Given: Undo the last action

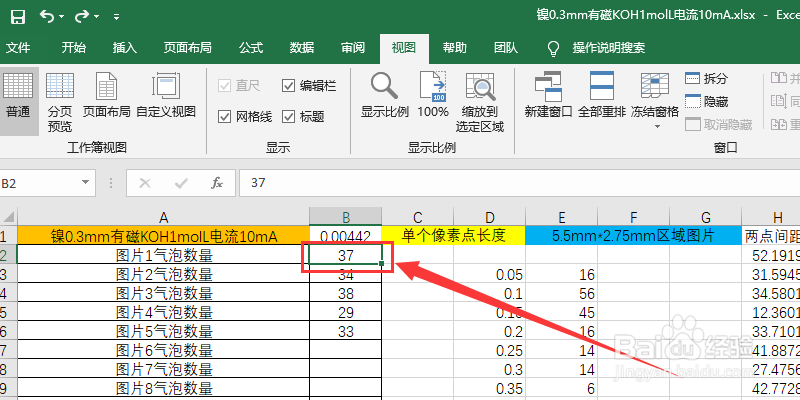Looking at the screenshot, I should click(x=46, y=17).
